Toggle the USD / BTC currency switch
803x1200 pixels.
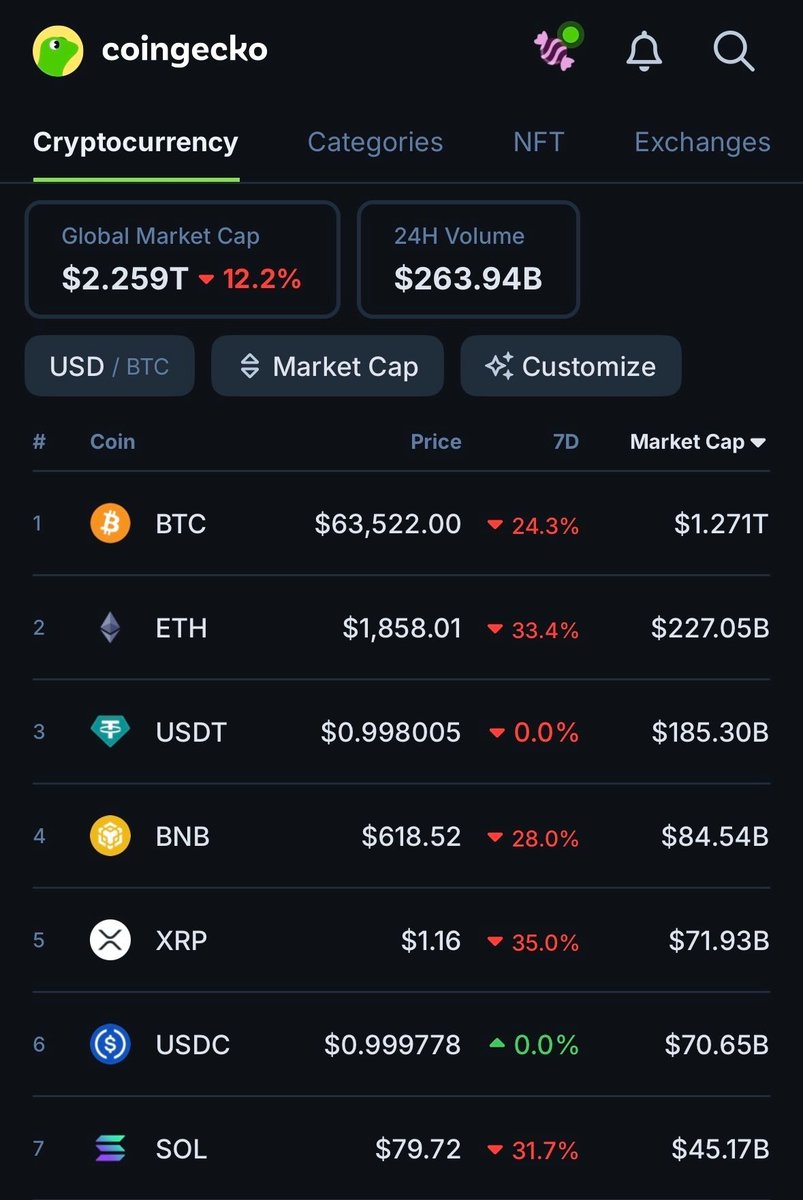pyautogui.click(x=109, y=366)
